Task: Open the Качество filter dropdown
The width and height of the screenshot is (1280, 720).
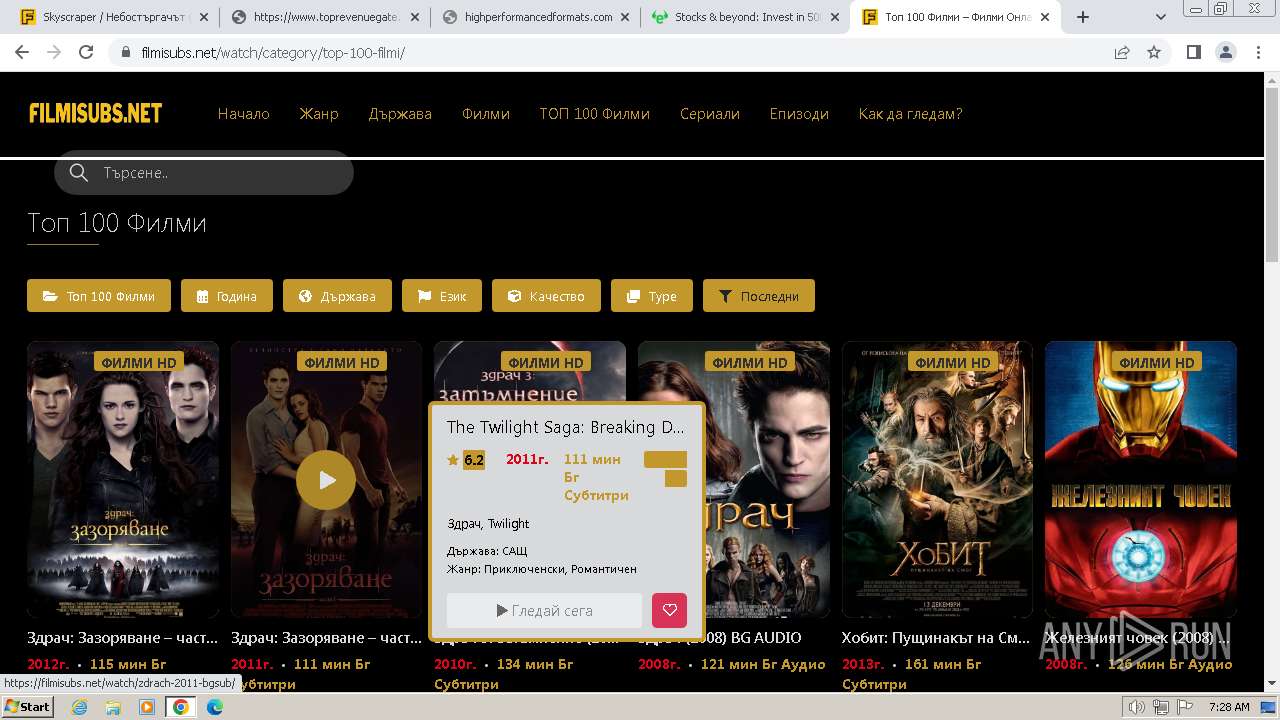Action: [546, 296]
